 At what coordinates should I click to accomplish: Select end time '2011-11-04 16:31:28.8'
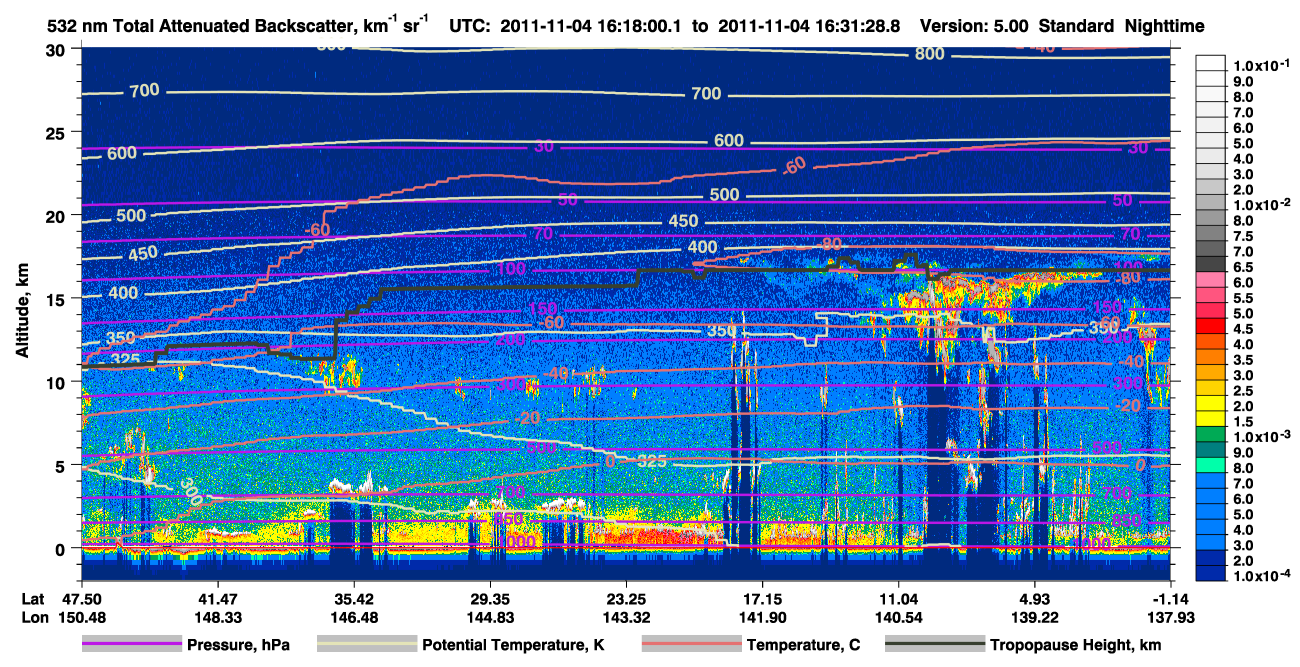pos(806,26)
